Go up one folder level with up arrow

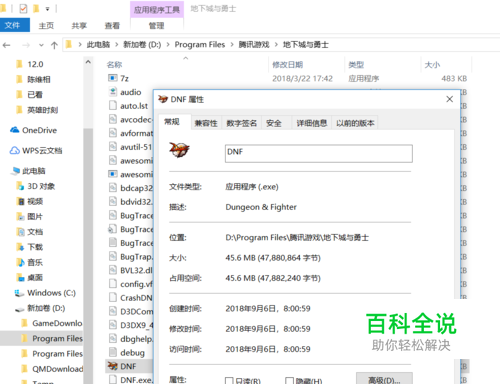click(54, 45)
